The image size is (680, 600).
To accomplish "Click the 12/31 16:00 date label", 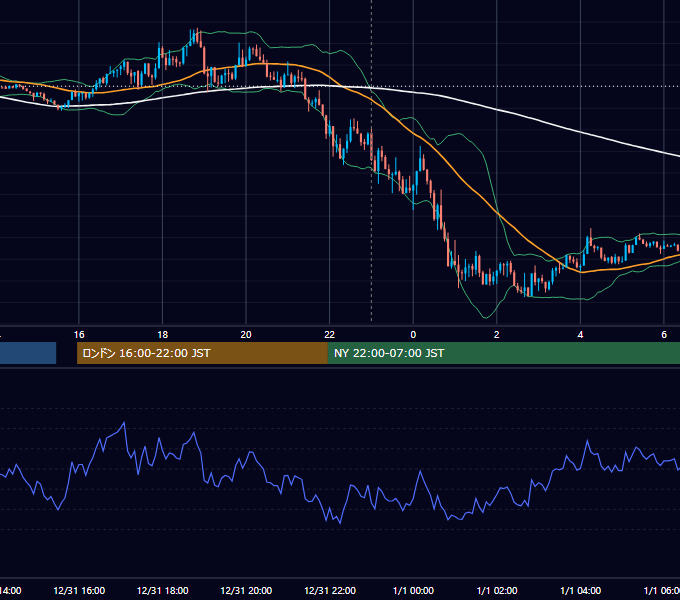I will click(79, 590).
